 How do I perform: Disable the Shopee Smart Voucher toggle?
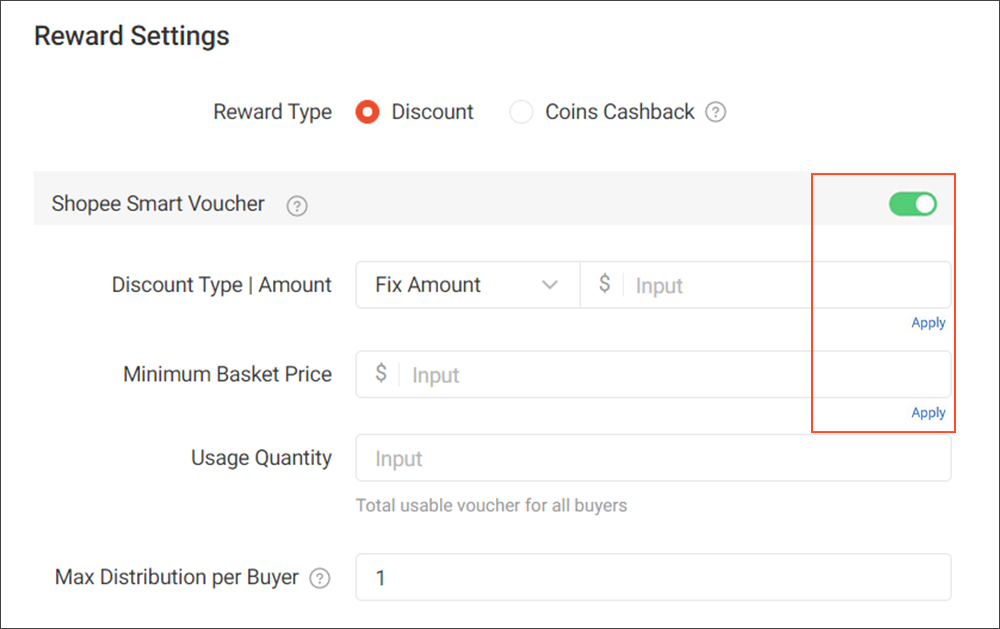point(912,203)
